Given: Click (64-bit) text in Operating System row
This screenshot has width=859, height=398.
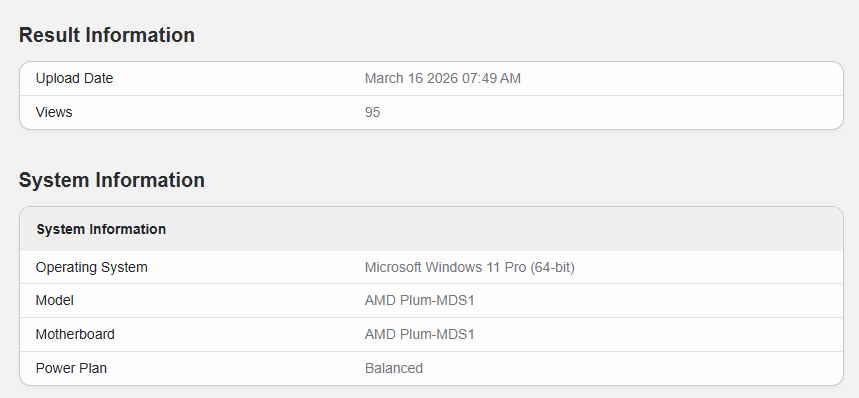Looking at the screenshot, I should [x=552, y=267].
